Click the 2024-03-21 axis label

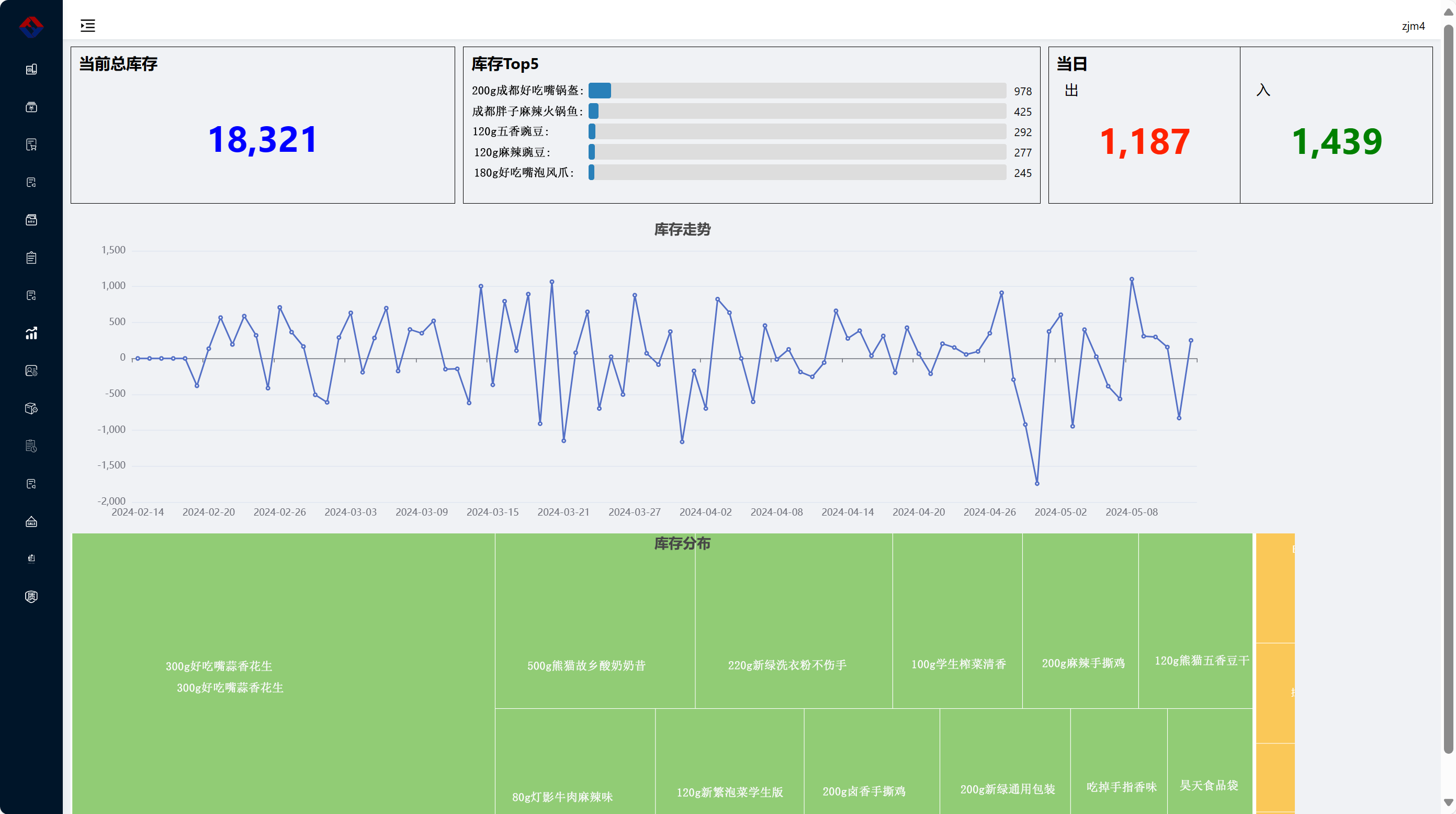pyautogui.click(x=563, y=512)
